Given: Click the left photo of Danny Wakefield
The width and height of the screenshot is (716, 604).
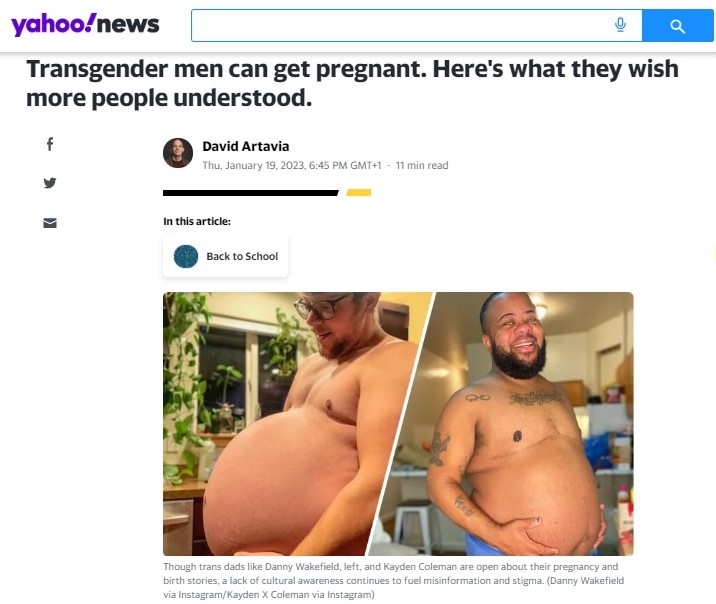Looking at the screenshot, I should coord(283,424).
